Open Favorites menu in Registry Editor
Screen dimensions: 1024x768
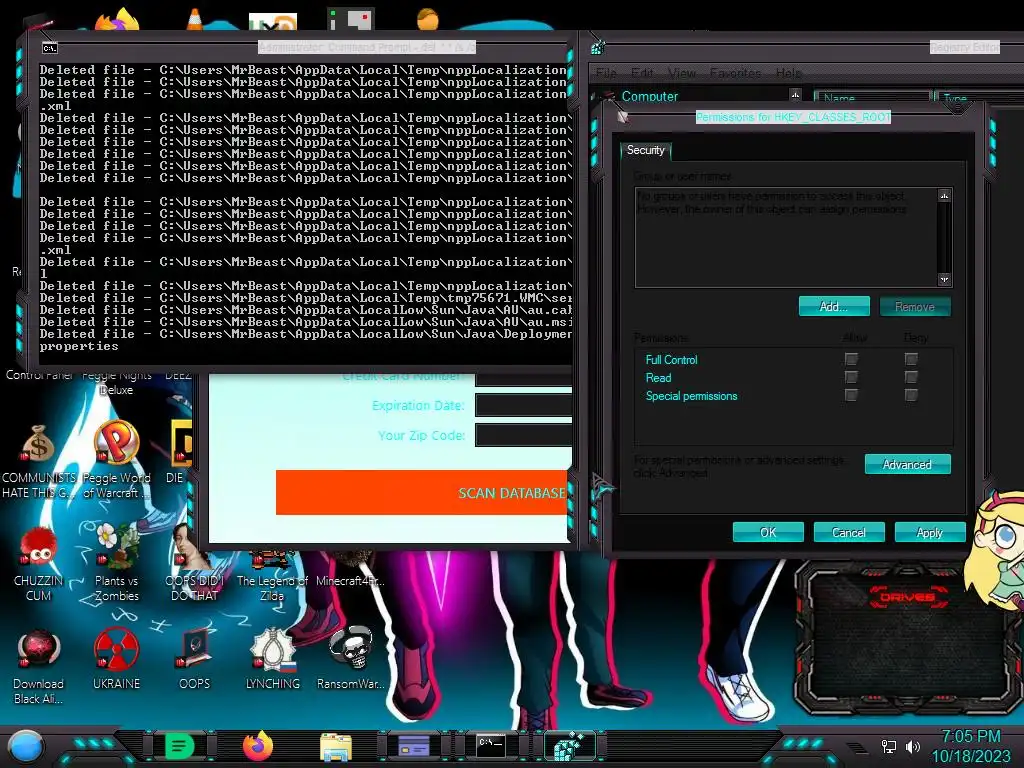pos(735,73)
